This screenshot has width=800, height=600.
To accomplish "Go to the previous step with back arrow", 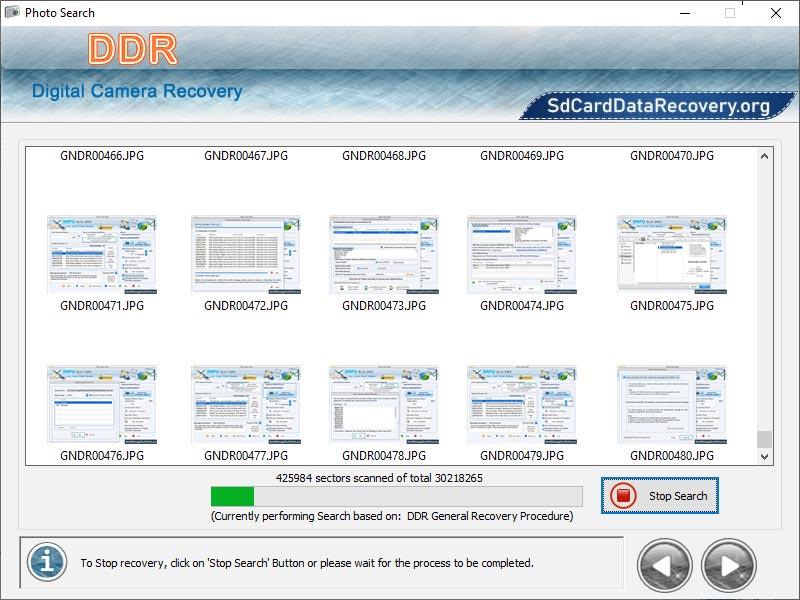I will [x=664, y=566].
